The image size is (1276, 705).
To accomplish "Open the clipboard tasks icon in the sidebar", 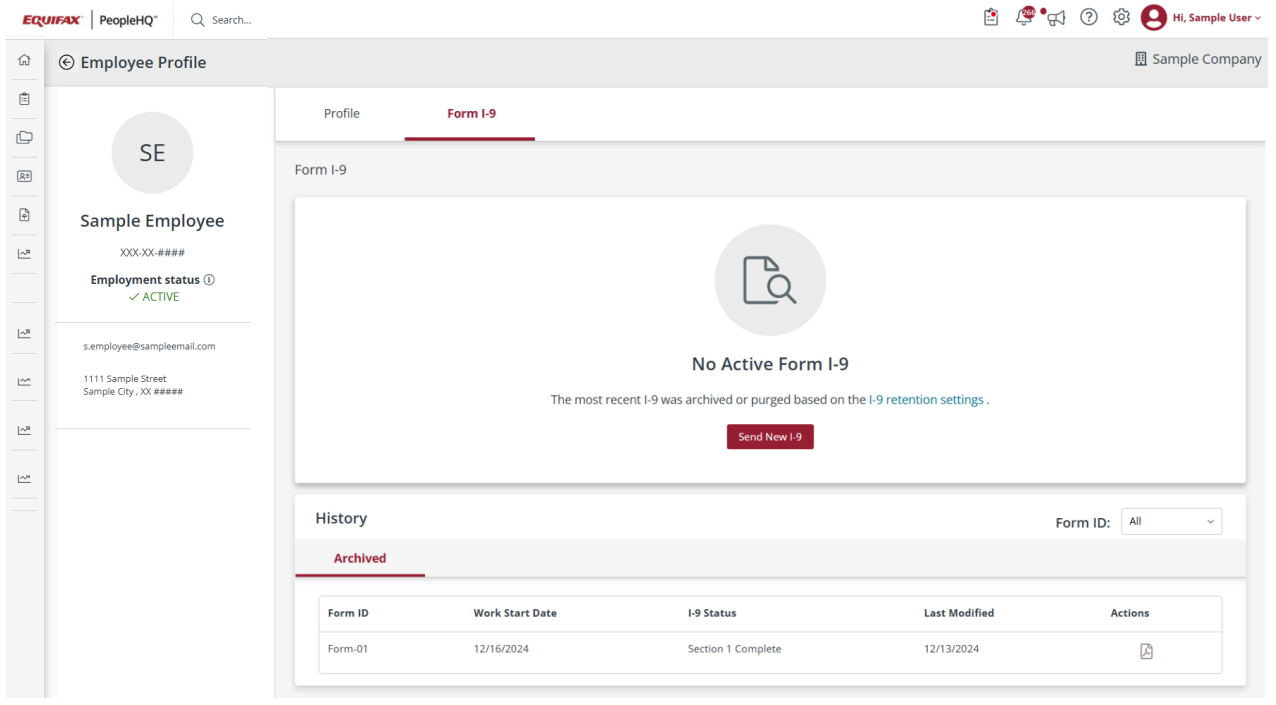I will [x=24, y=99].
